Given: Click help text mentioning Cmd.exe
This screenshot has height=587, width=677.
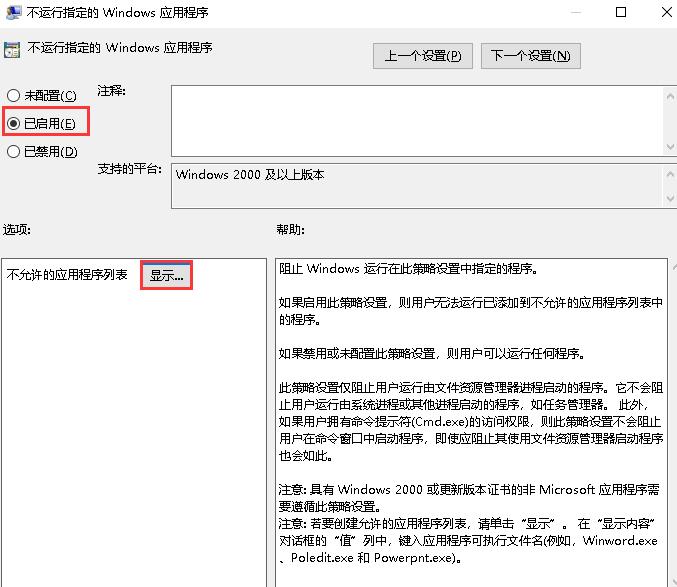Looking at the screenshot, I should click(x=470, y=421).
